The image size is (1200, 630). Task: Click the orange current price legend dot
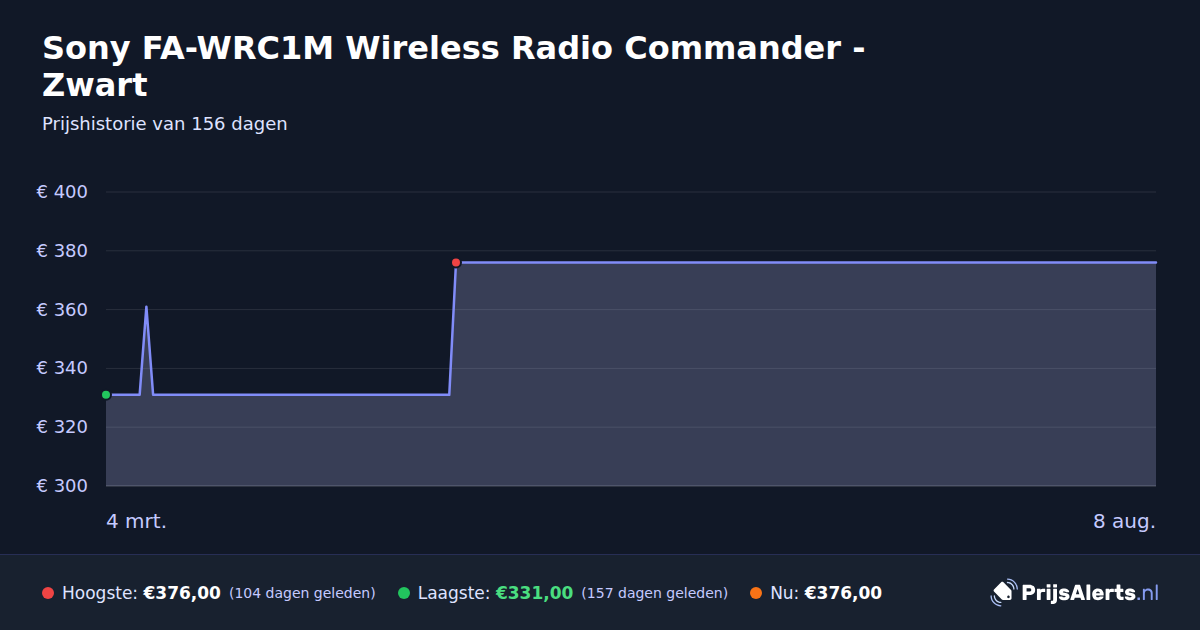[756, 593]
